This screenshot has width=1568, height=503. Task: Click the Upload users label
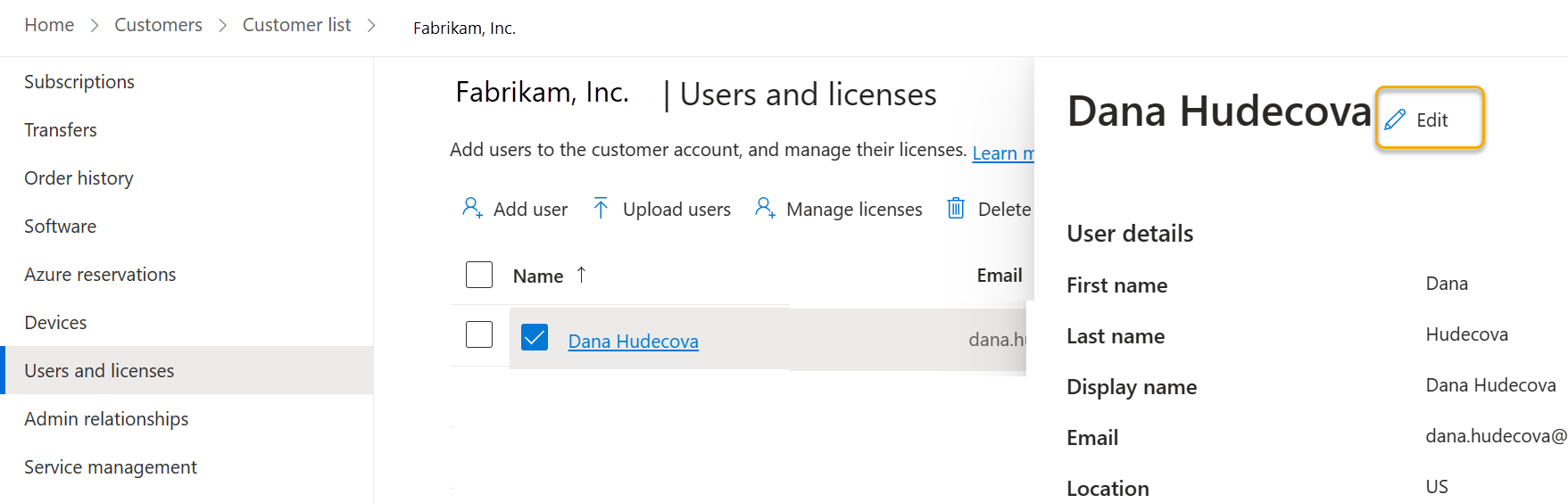tap(676, 210)
